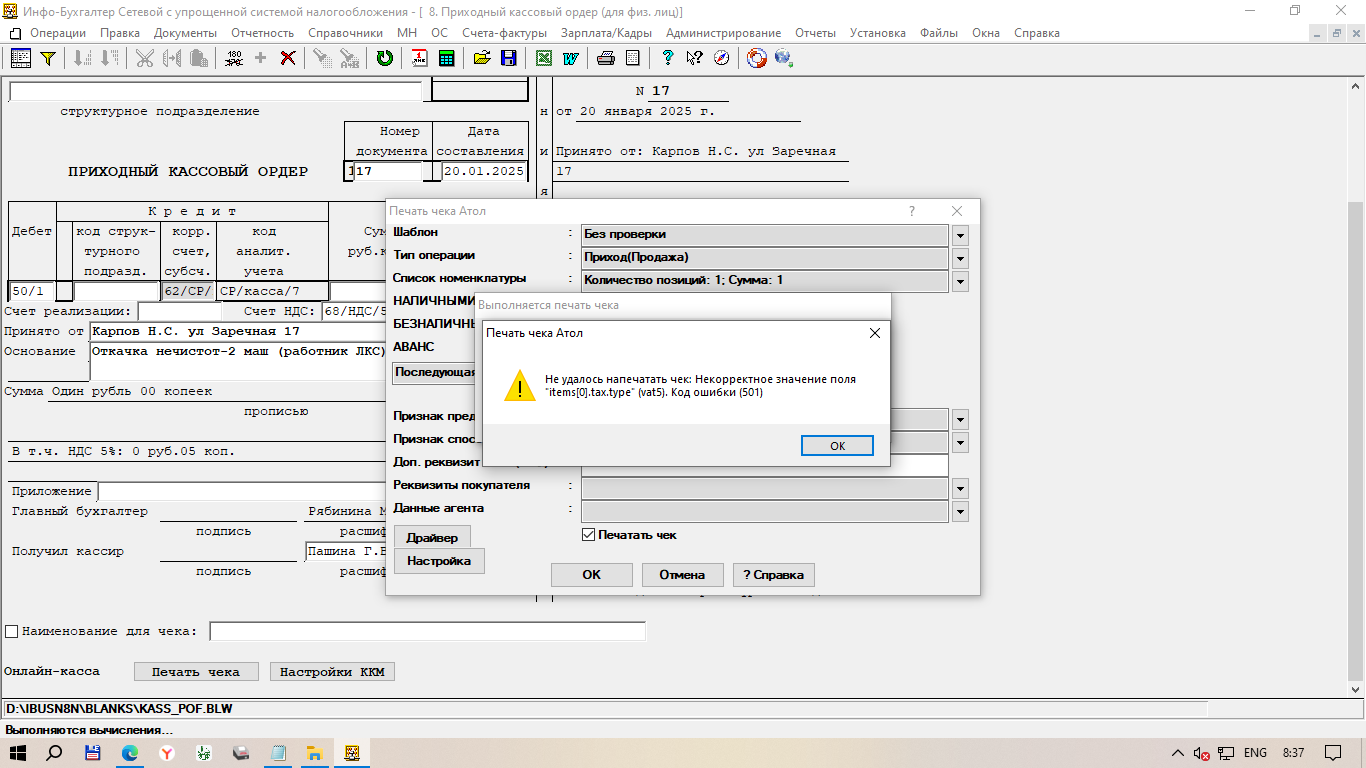
Task: Expand the 'Шаблон' dropdown arrow
Action: 960,235
